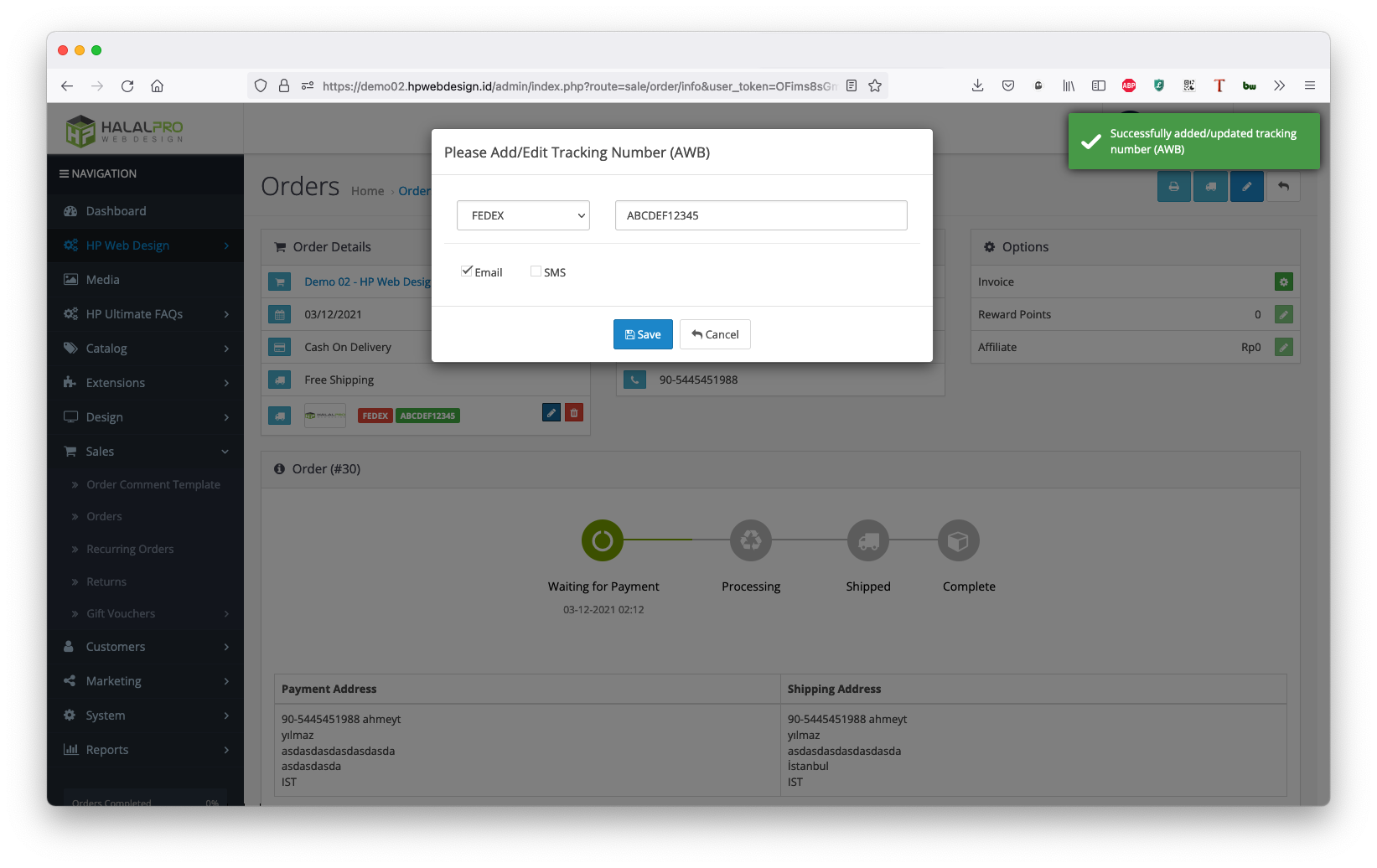The image size is (1377, 868).
Task: Bookmark this page with the star icon
Action: [x=875, y=85]
